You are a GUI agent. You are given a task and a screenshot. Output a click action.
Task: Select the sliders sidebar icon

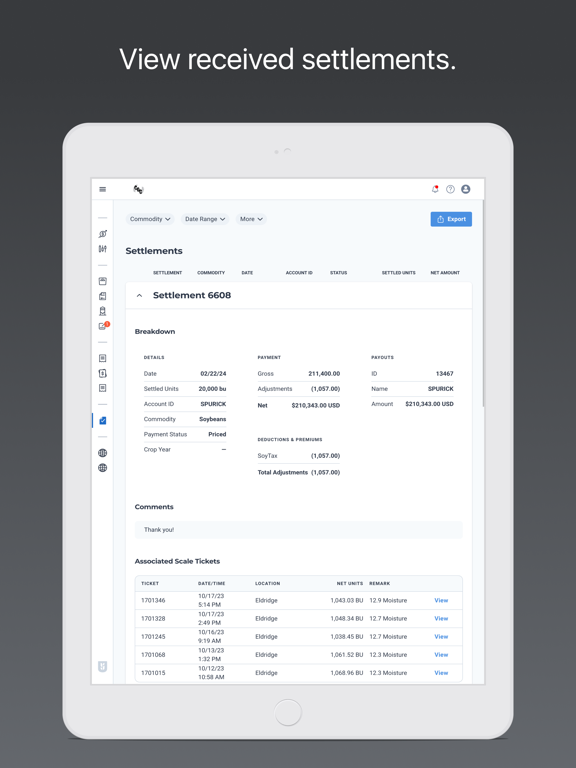102,249
